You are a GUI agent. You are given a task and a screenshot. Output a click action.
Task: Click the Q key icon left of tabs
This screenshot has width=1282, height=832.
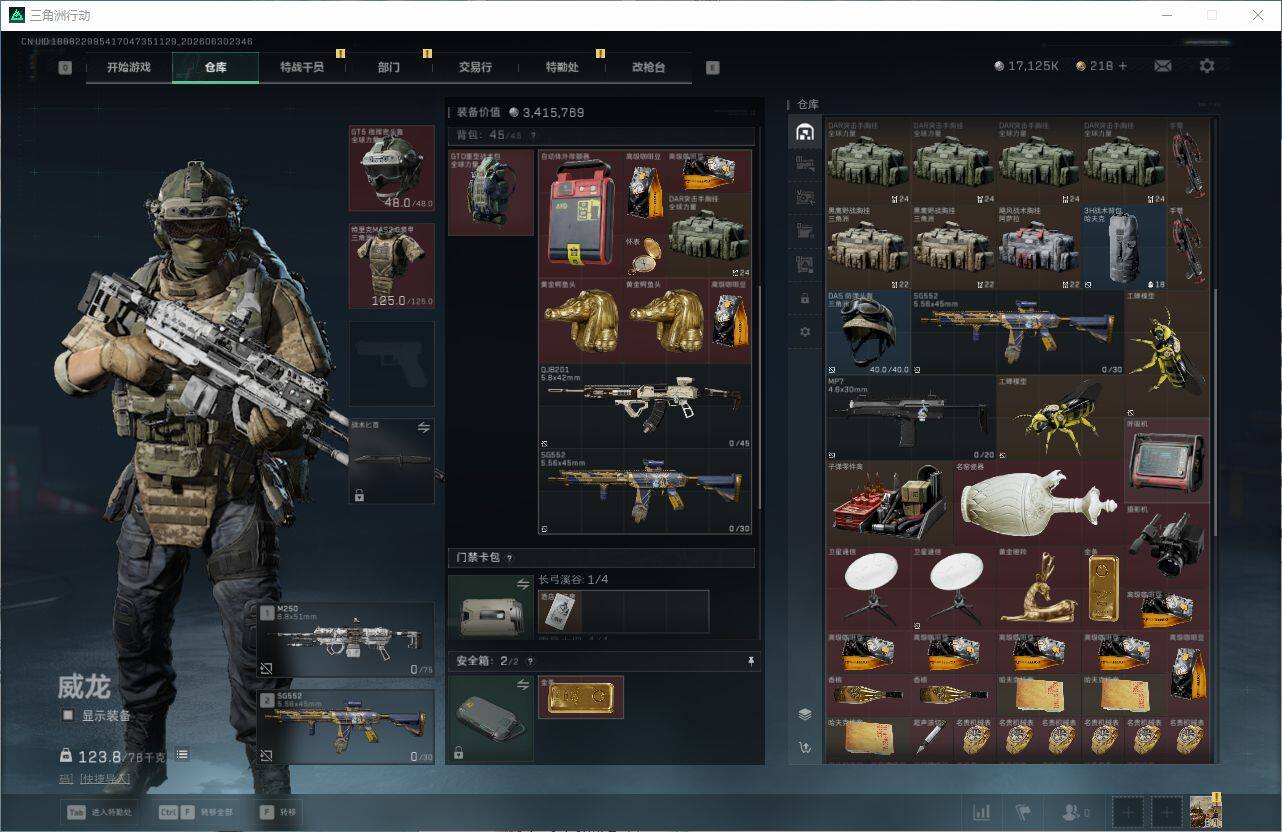[x=65, y=68]
